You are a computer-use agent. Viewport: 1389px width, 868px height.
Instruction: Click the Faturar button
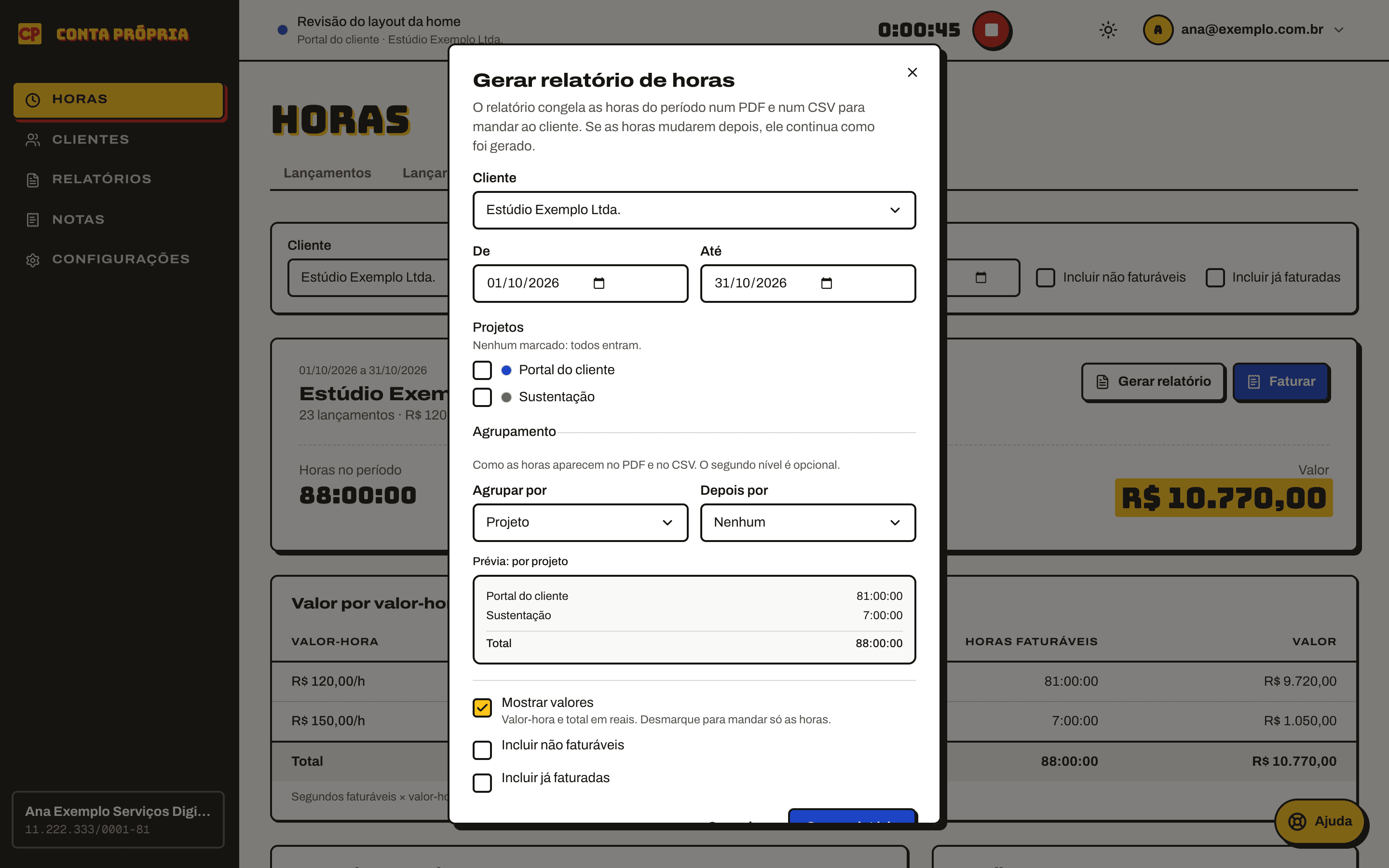[1280, 382]
